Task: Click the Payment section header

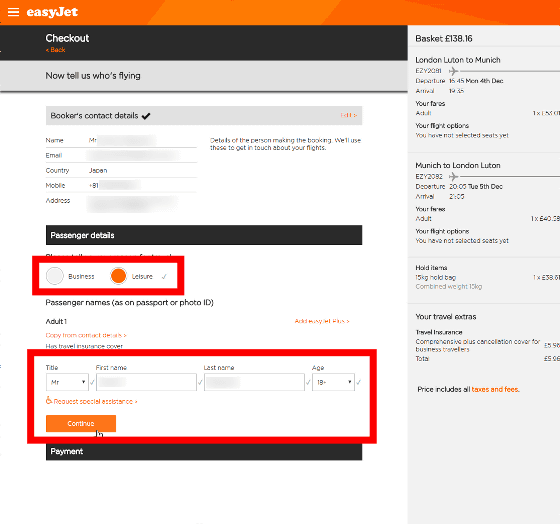Action: [x=204, y=451]
